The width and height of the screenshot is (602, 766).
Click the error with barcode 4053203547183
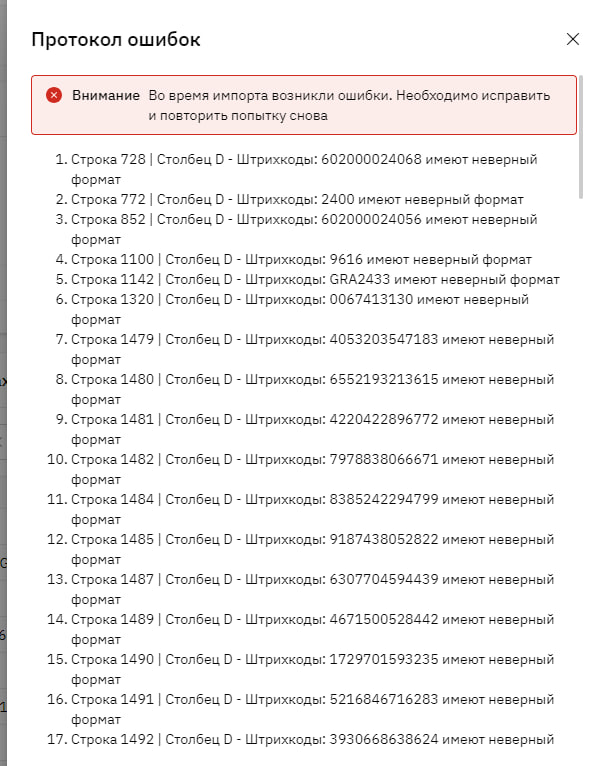(312, 349)
